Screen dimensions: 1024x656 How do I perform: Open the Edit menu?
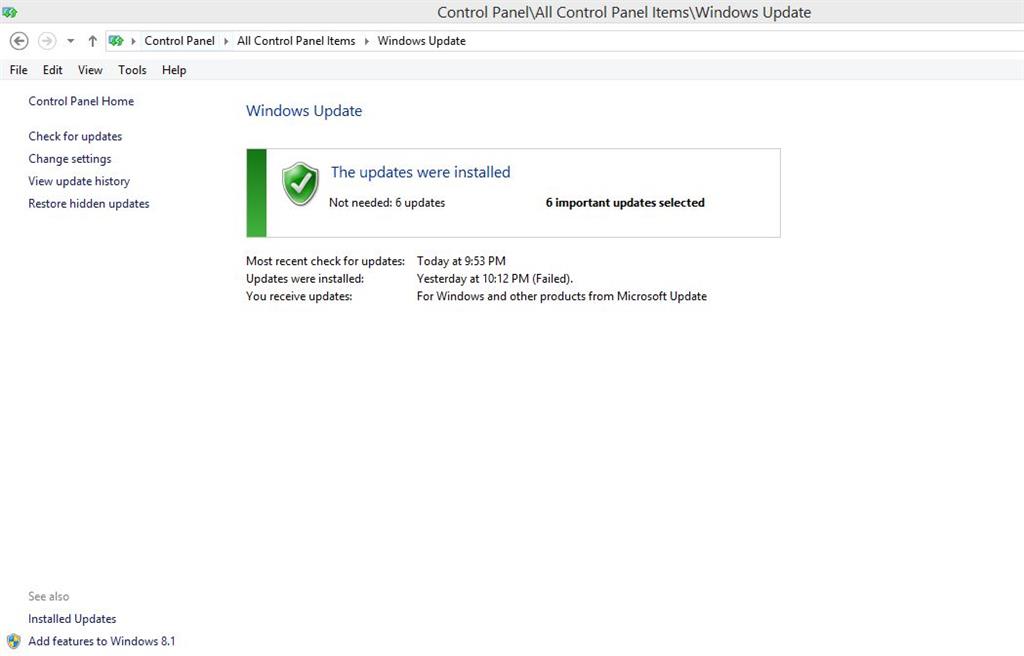pyautogui.click(x=52, y=70)
